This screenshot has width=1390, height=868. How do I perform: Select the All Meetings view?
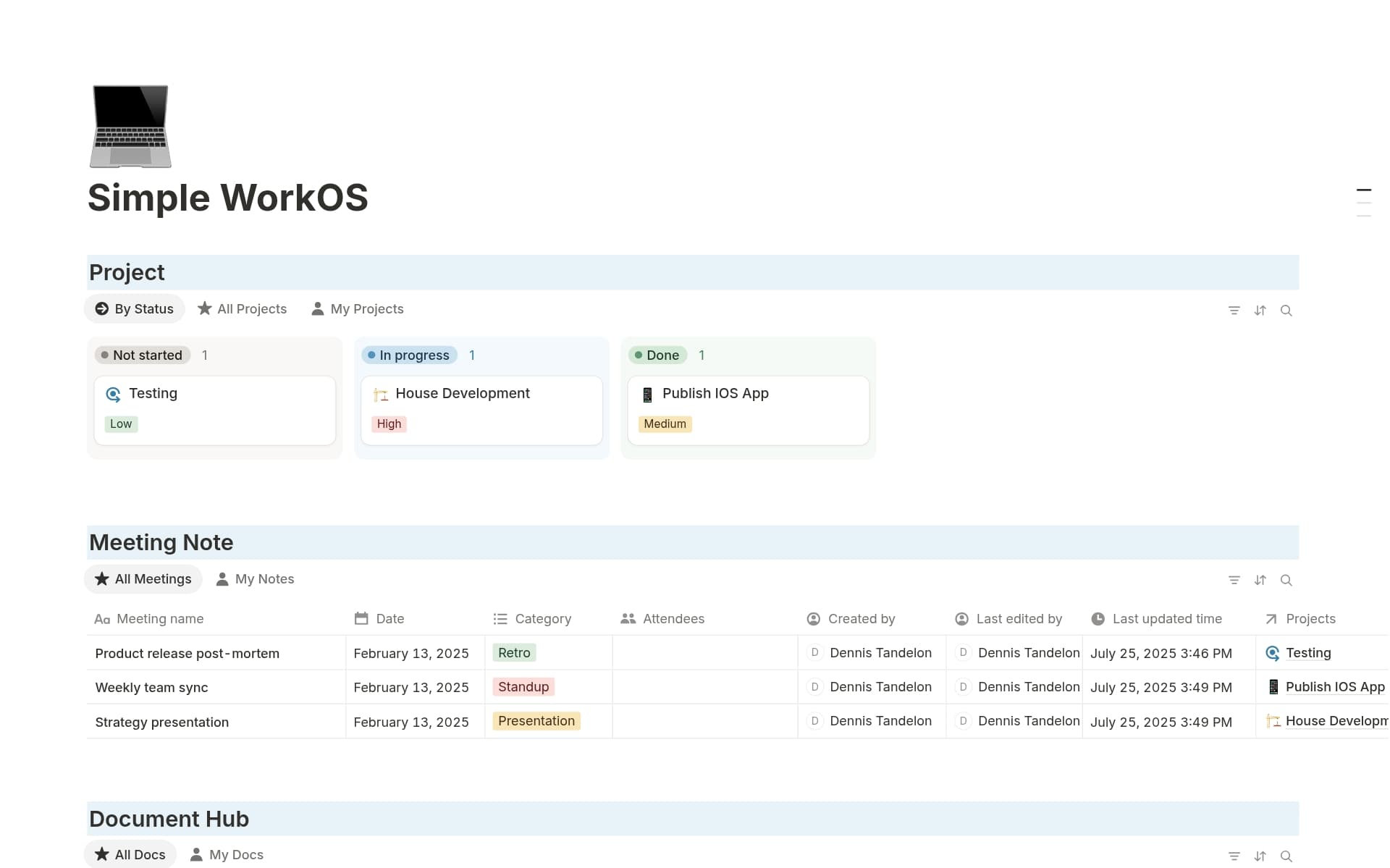tap(143, 578)
